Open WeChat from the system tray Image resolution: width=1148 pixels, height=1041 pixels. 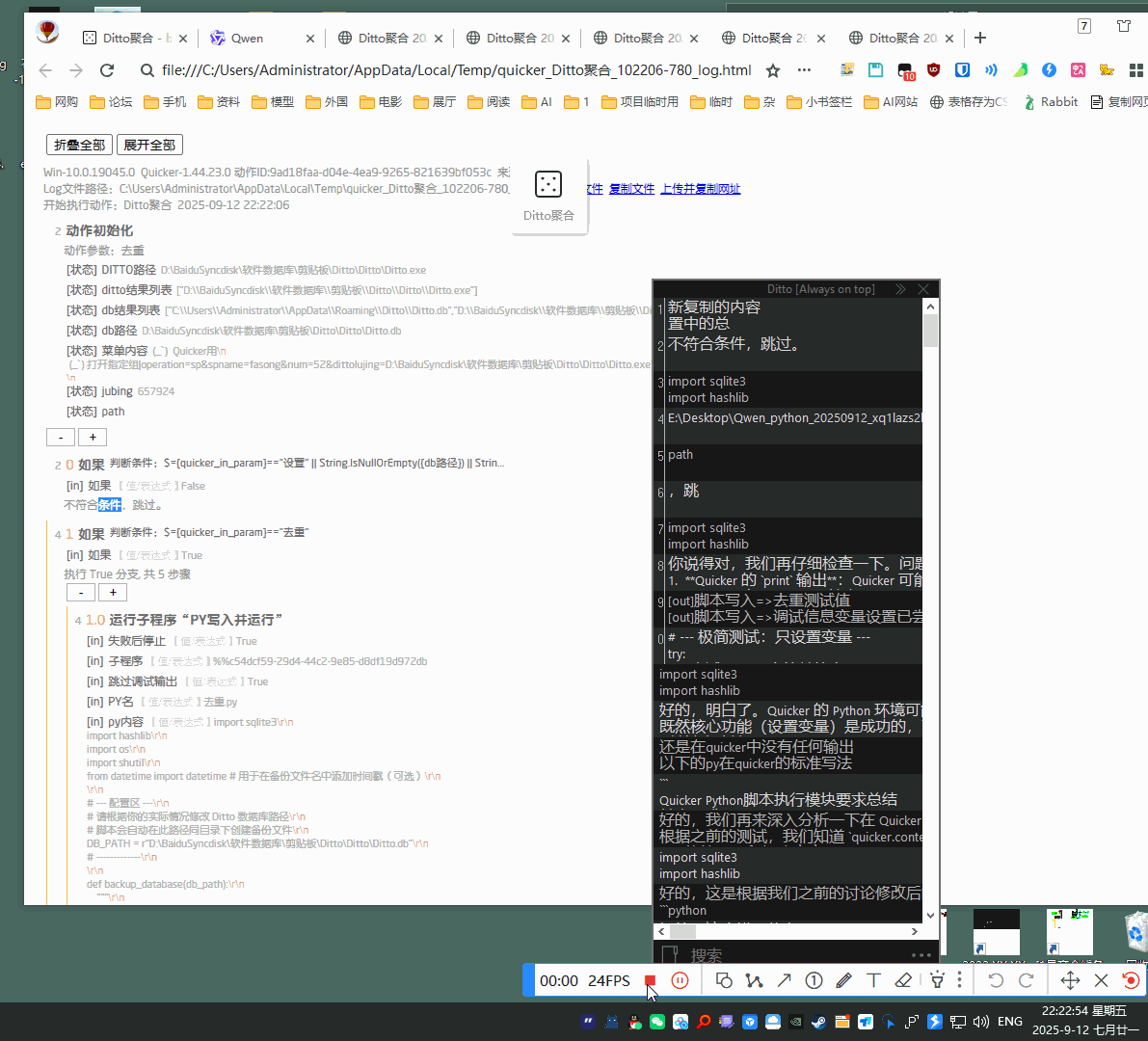click(x=657, y=1022)
